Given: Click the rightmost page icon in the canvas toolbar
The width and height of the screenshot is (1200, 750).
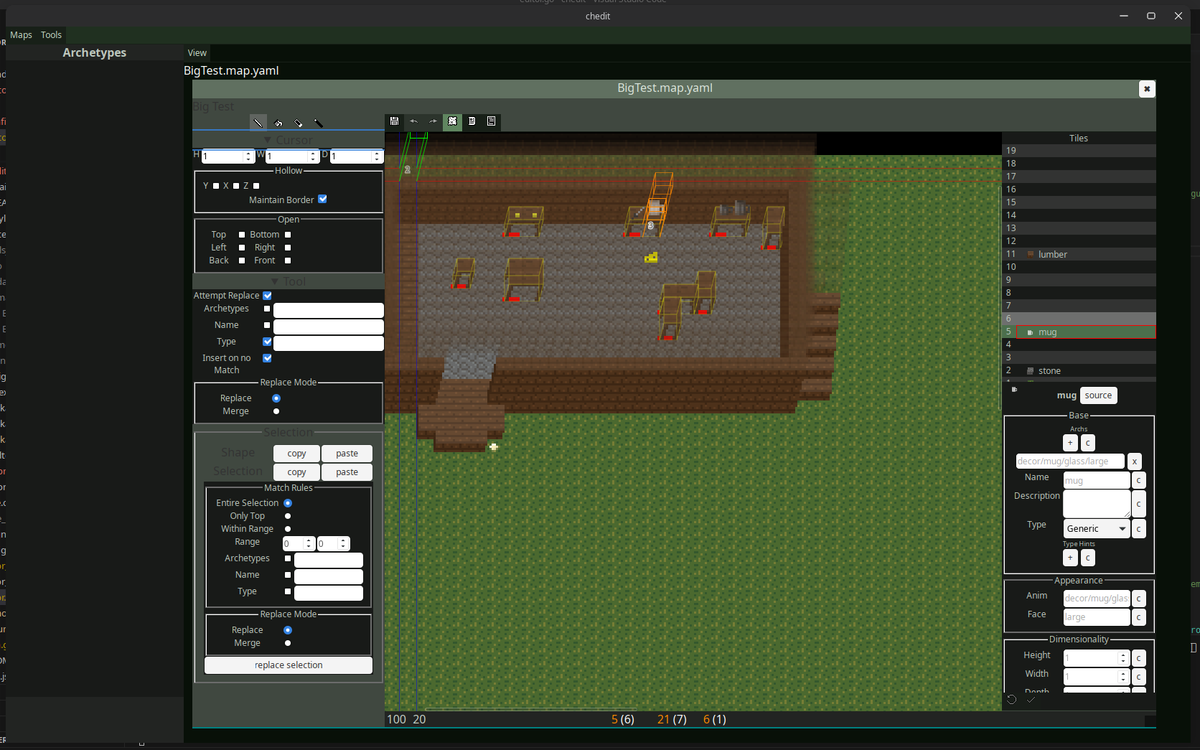Looking at the screenshot, I should pos(491,121).
